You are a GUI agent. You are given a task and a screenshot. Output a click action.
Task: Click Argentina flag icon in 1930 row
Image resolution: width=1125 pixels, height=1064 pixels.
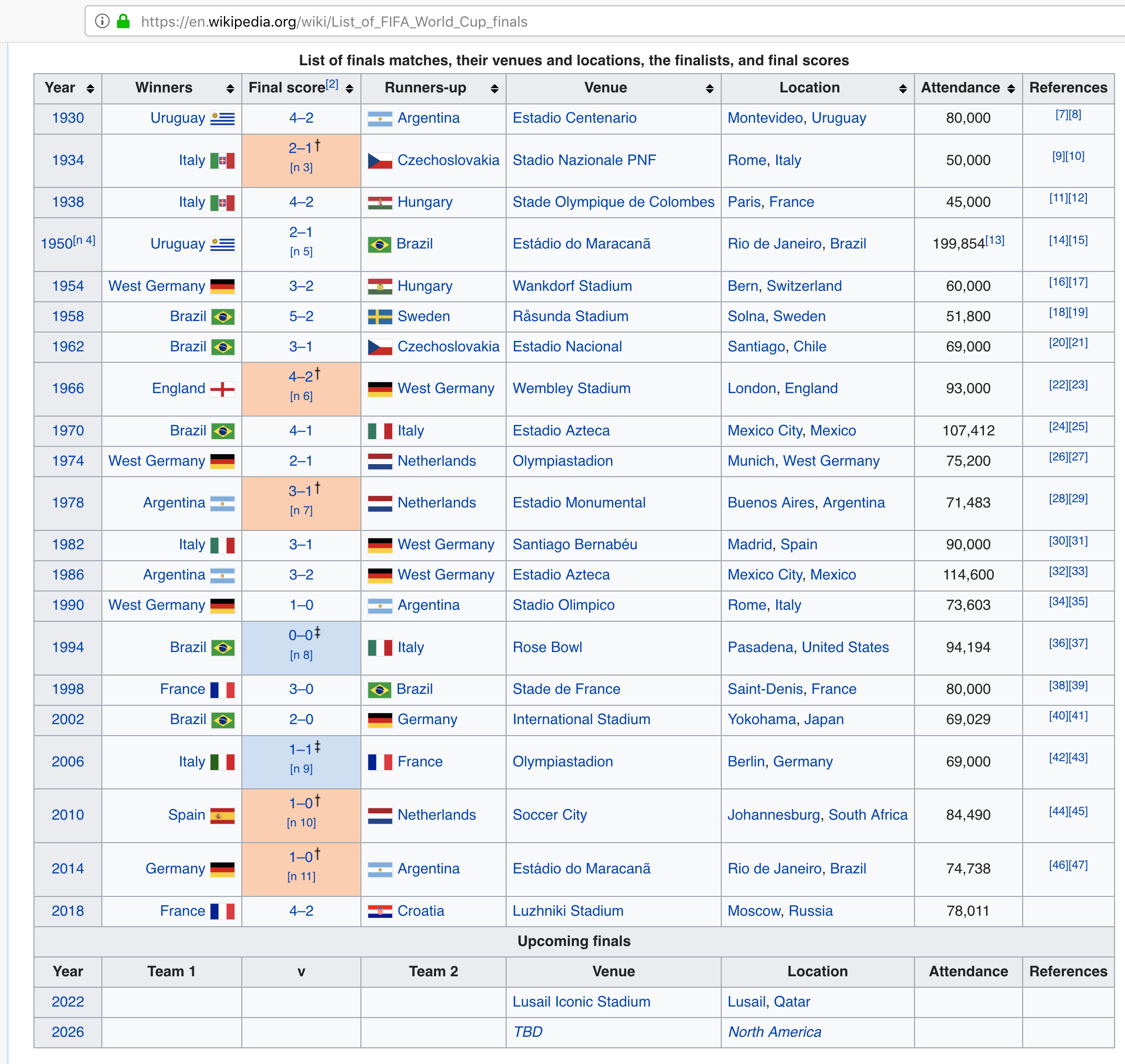pyautogui.click(x=380, y=119)
